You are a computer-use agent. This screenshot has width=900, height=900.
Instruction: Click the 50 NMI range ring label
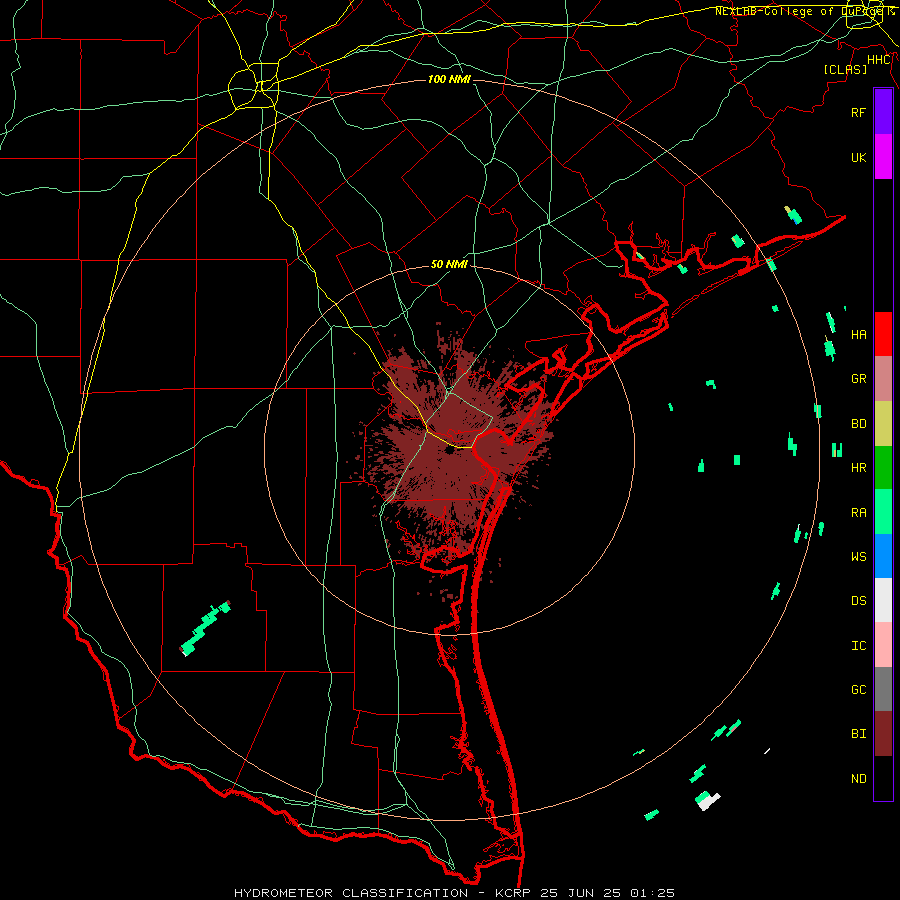[x=449, y=264]
